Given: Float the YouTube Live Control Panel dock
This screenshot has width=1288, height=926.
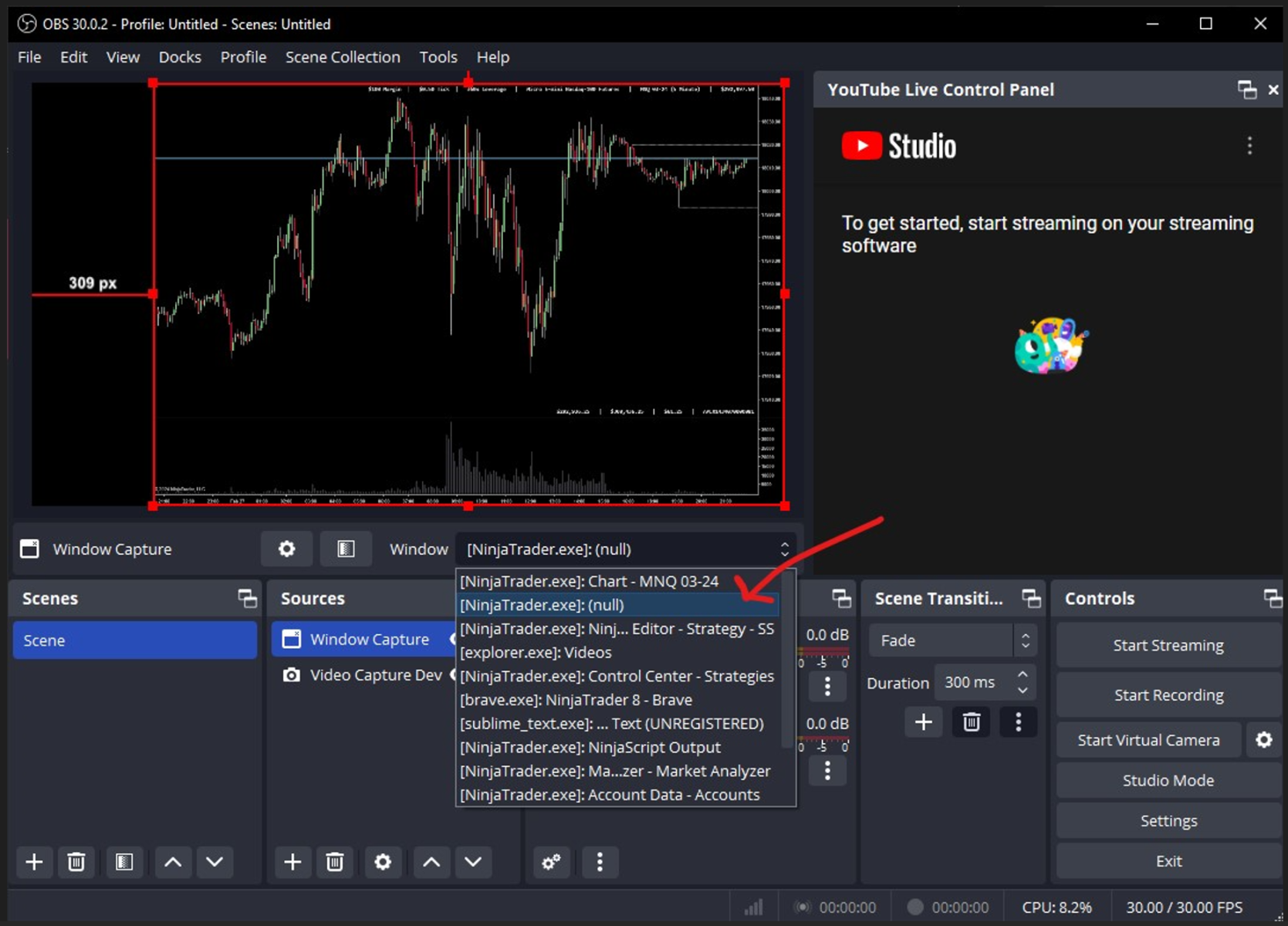Looking at the screenshot, I should coord(1247,90).
